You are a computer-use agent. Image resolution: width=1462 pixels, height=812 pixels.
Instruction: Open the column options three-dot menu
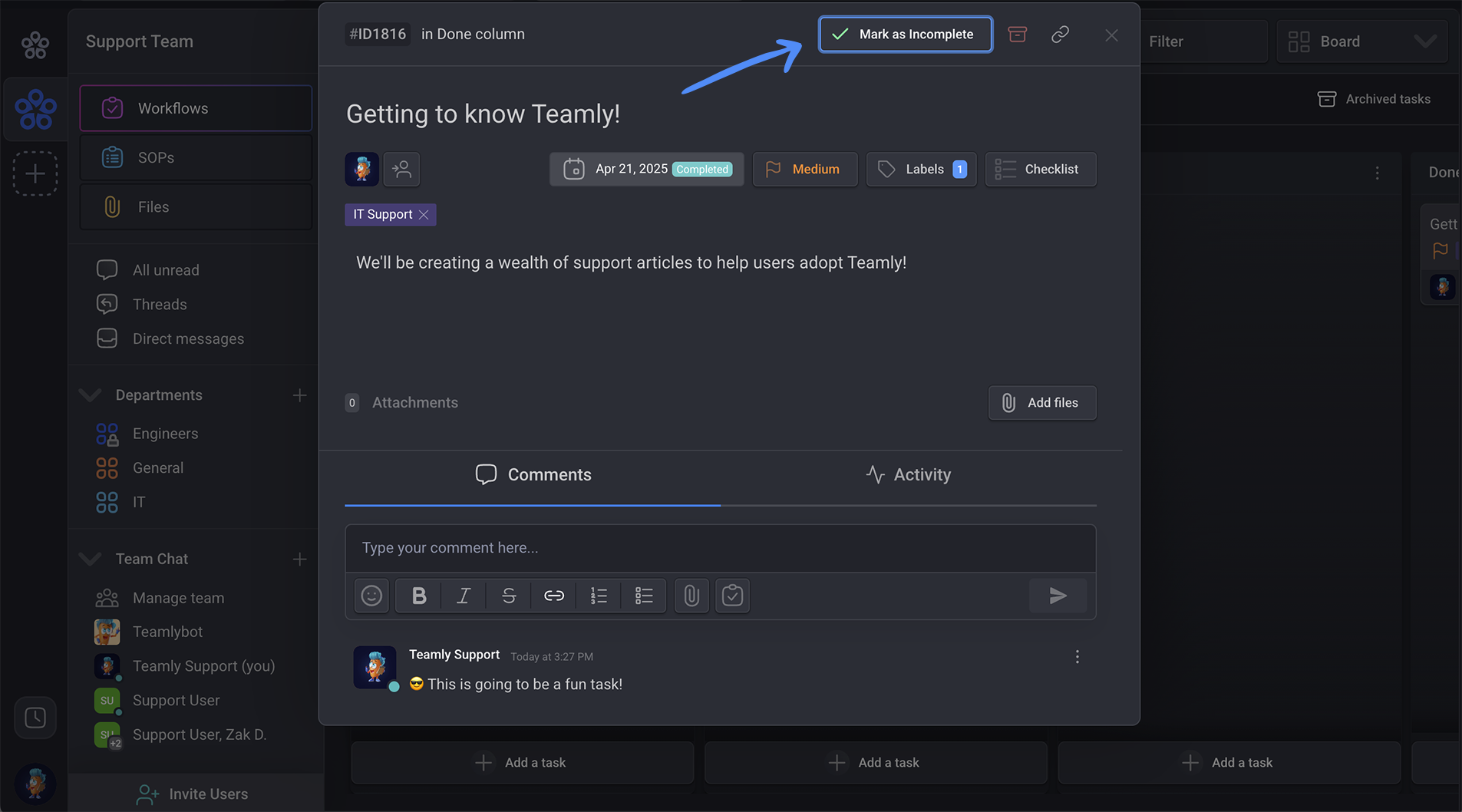(x=1378, y=173)
